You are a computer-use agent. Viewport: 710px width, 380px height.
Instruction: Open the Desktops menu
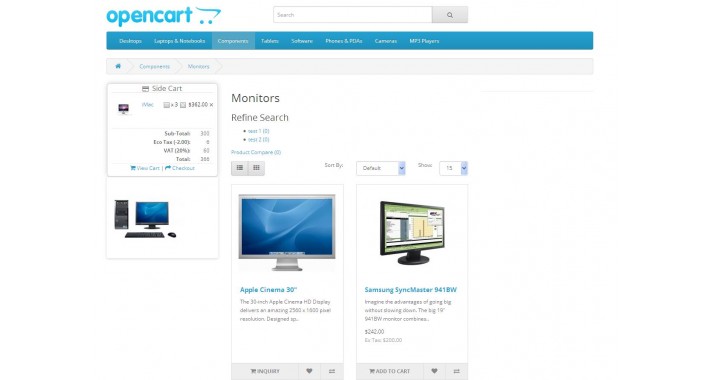pos(130,41)
